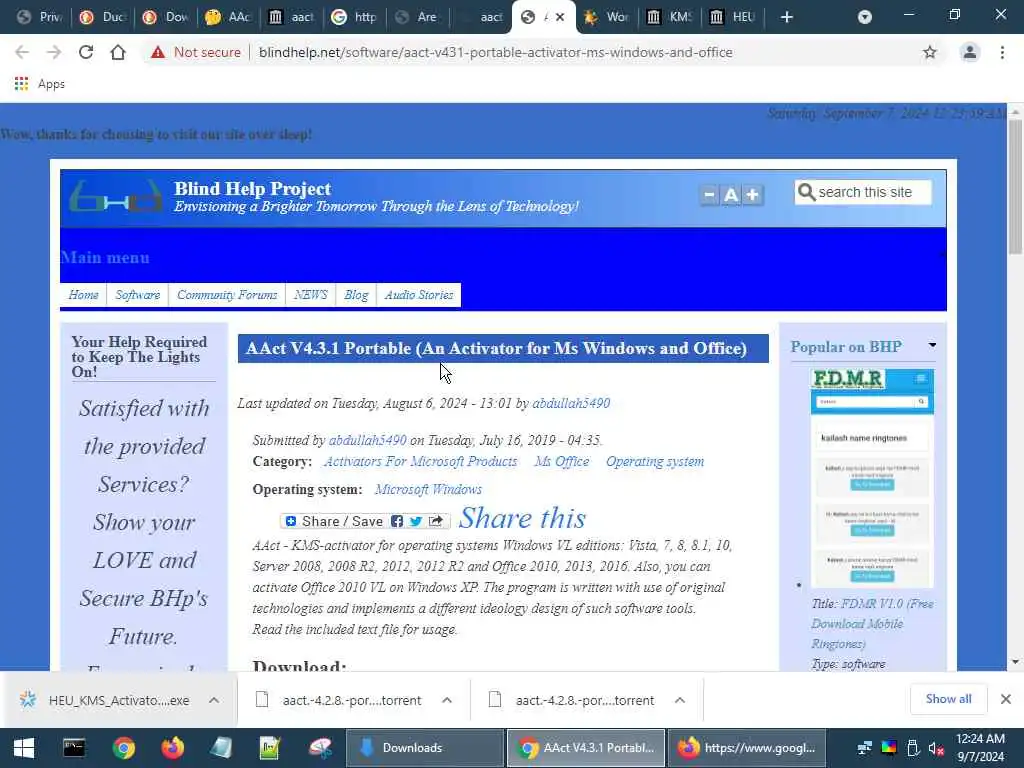Click the network tray icon
Screen dimensions: 1024x768
pyautogui.click(x=865, y=748)
